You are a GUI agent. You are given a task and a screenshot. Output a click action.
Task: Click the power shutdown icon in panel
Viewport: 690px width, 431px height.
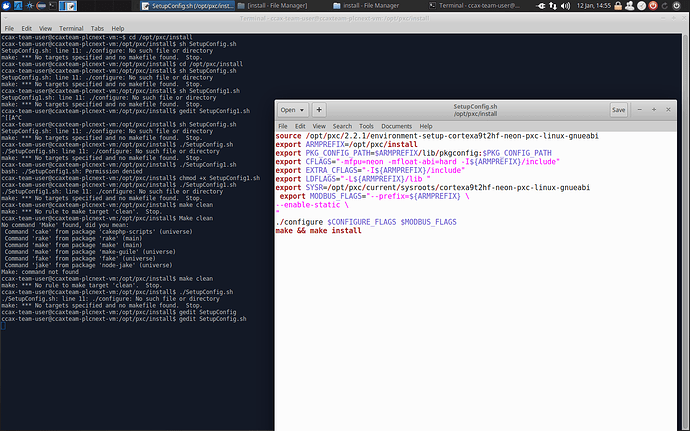pos(676,6)
